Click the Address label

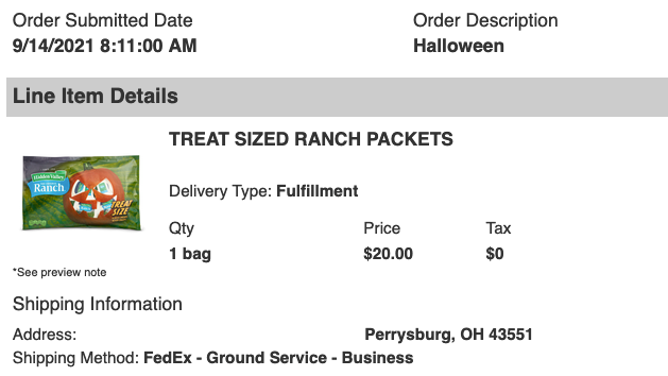pyautogui.click(x=45, y=335)
